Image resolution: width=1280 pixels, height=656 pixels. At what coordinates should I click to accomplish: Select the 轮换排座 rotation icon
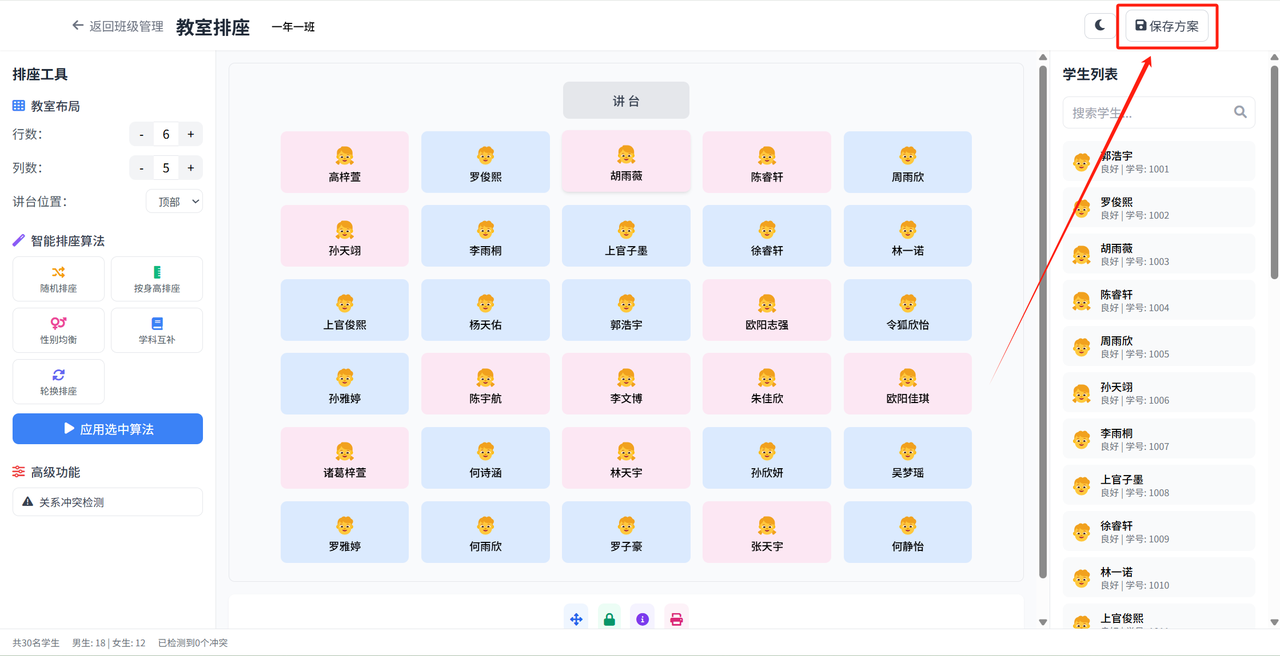[x=57, y=376]
